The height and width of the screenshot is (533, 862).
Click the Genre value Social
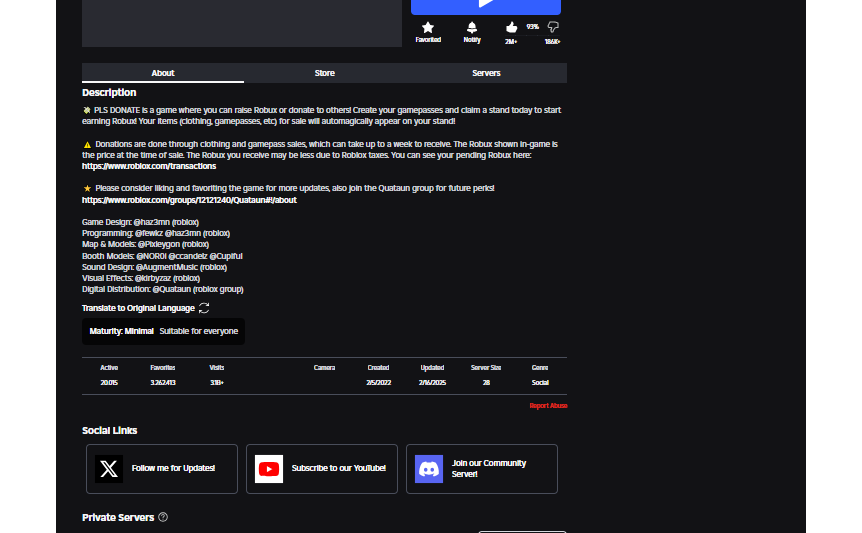540,382
